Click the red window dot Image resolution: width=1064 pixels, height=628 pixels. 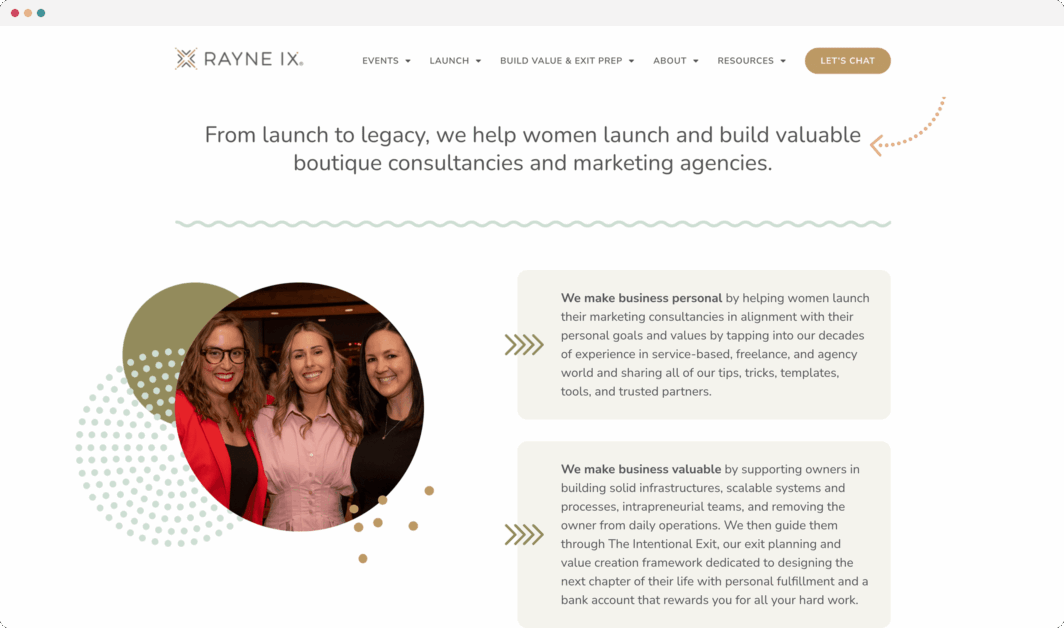click(x=15, y=13)
